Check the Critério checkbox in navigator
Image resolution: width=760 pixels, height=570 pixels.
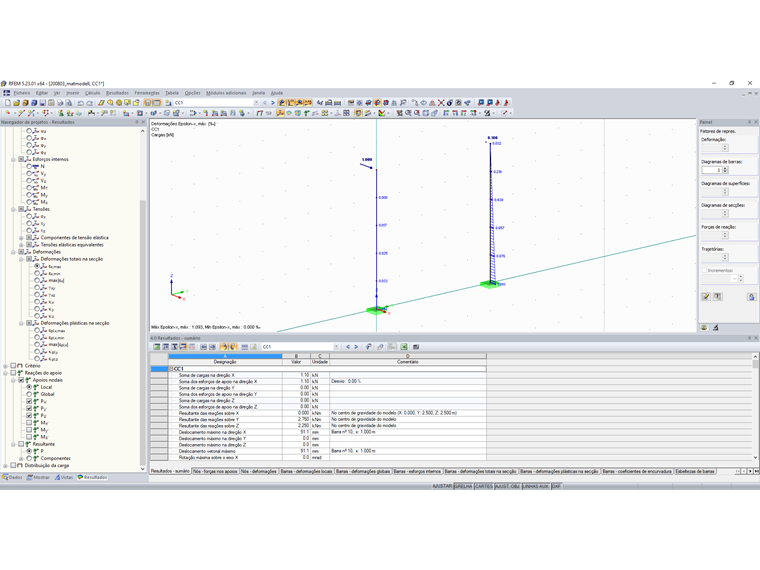(14, 366)
